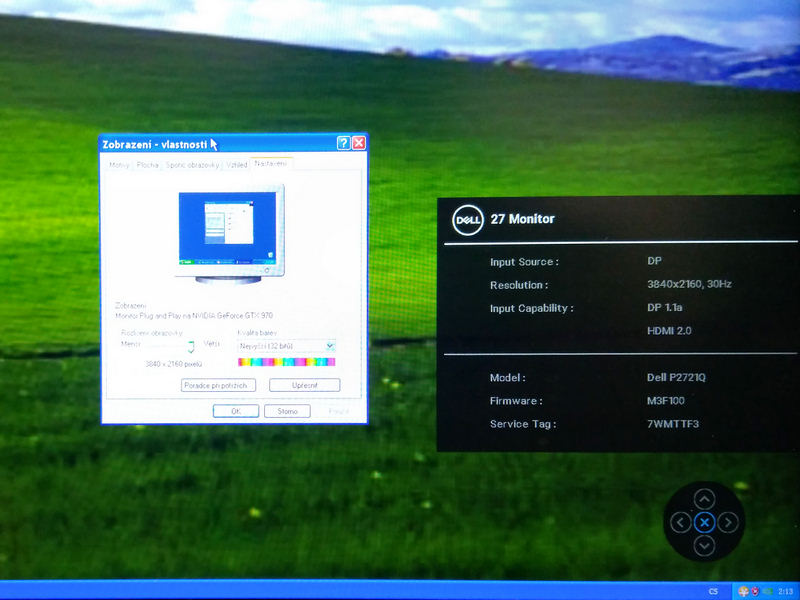Click the Input Capability label

532,309
